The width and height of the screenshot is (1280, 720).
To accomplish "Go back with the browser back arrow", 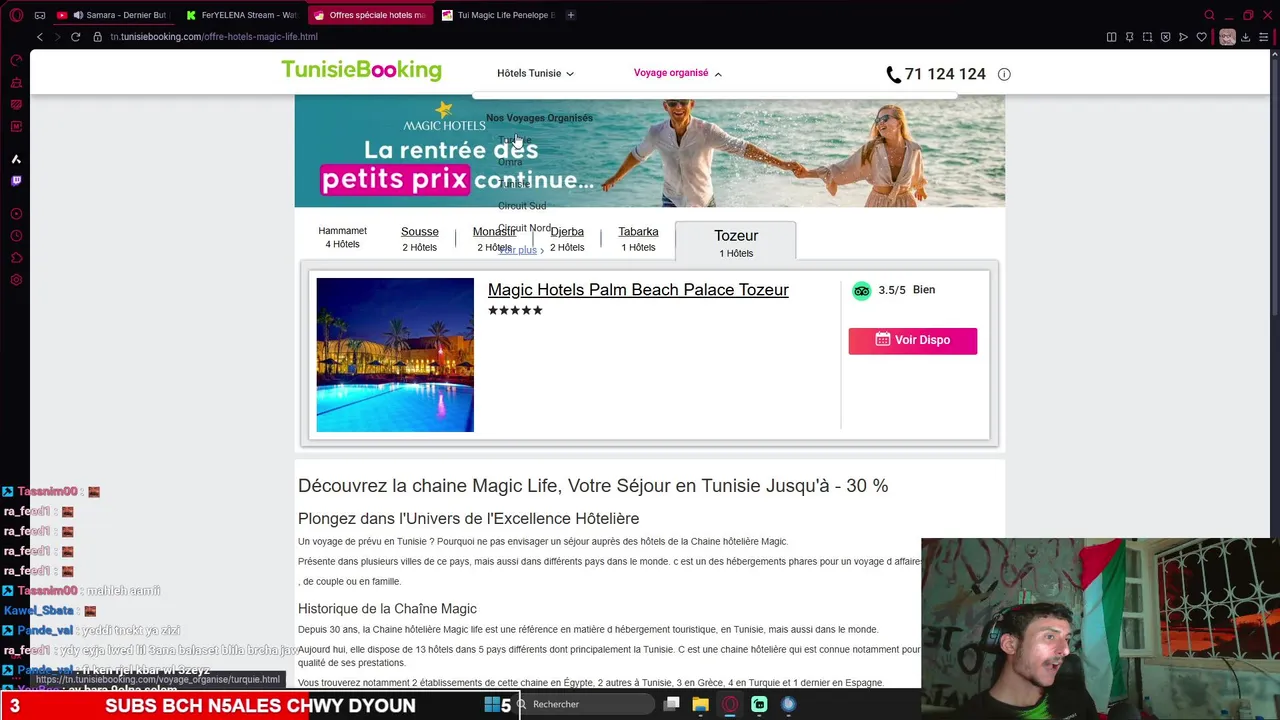I will point(40,37).
